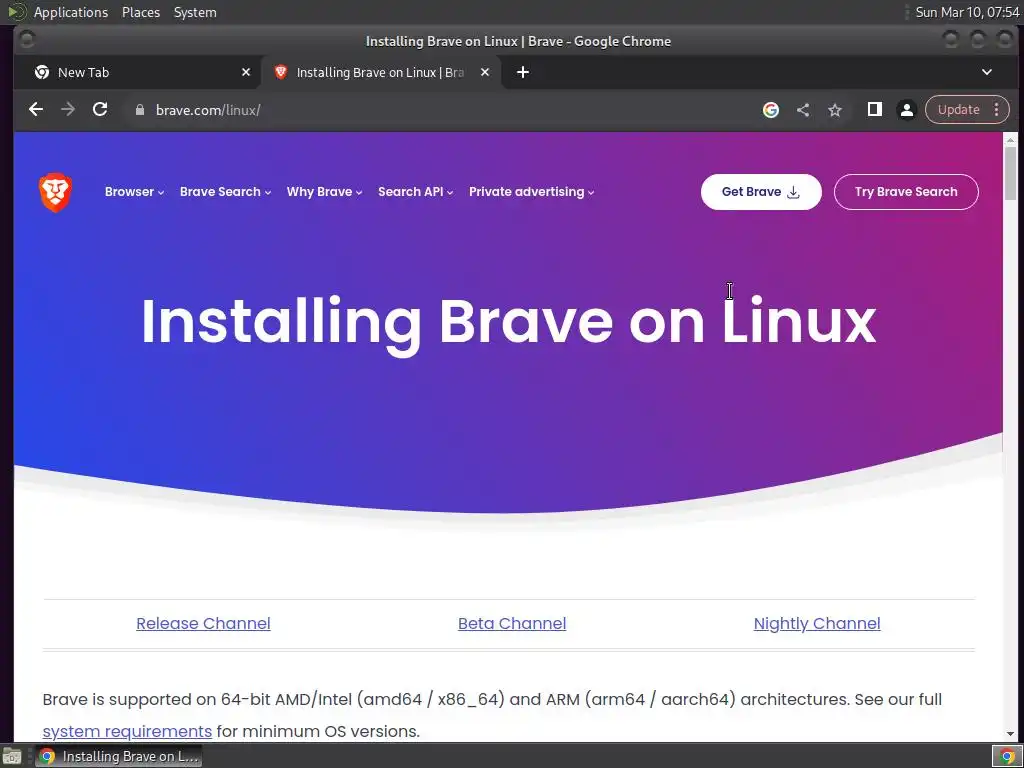The width and height of the screenshot is (1024, 768).
Task: Click the Chrome icon in bottom-right panel
Action: point(1007,756)
